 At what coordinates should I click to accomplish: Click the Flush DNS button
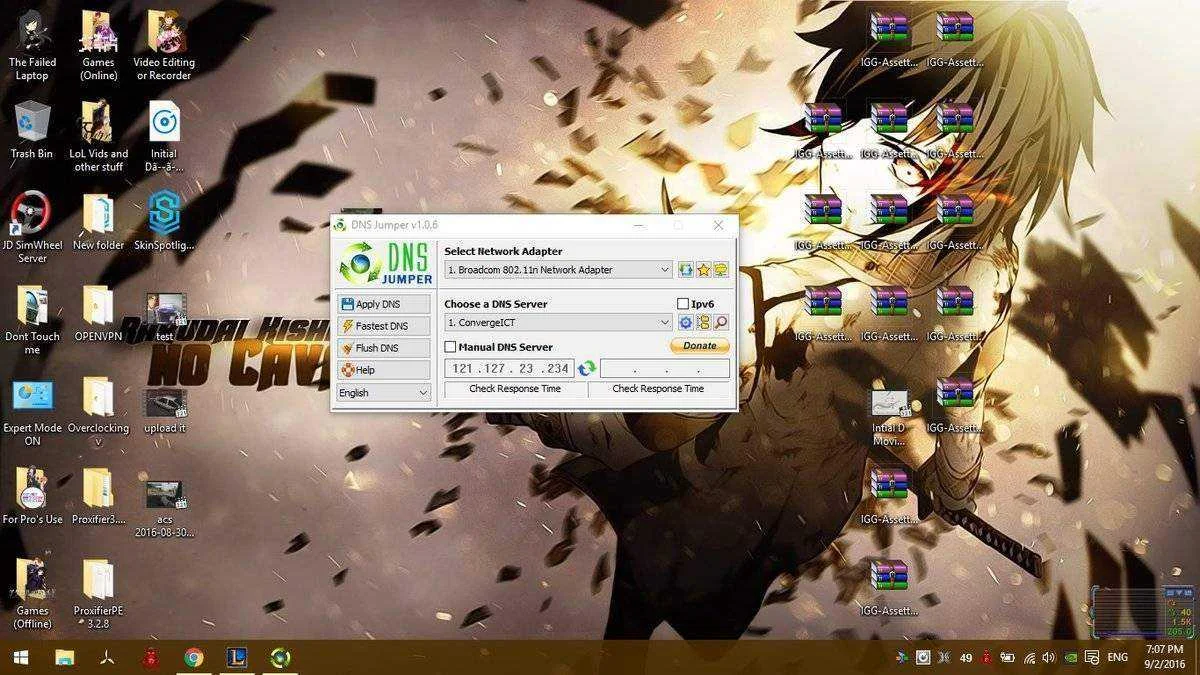click(x=384, y=348)
